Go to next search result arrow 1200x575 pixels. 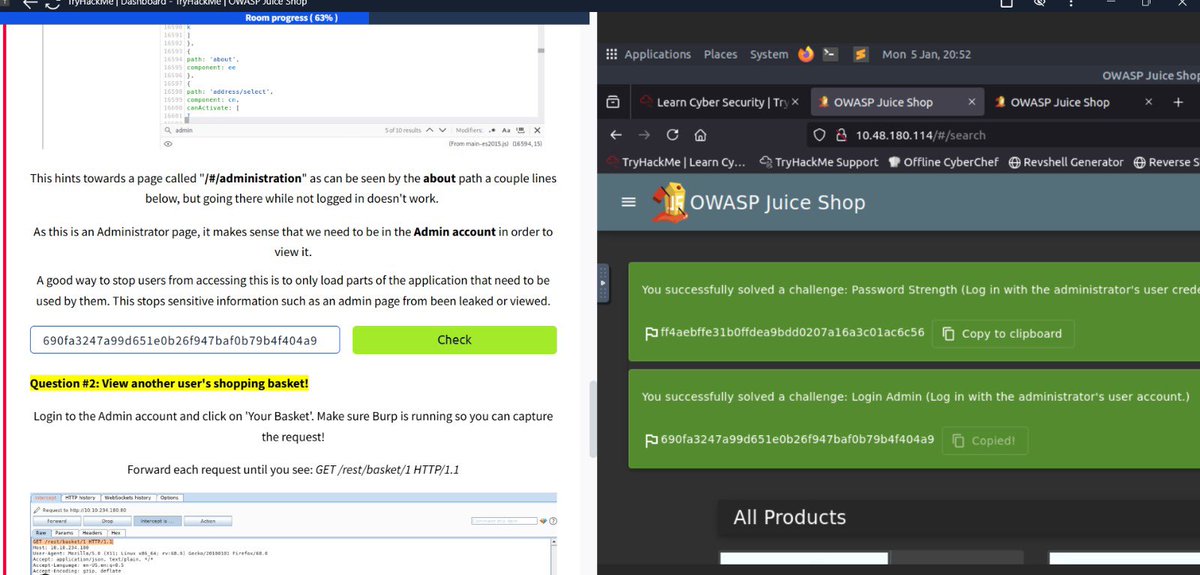[x=443, y=130]
